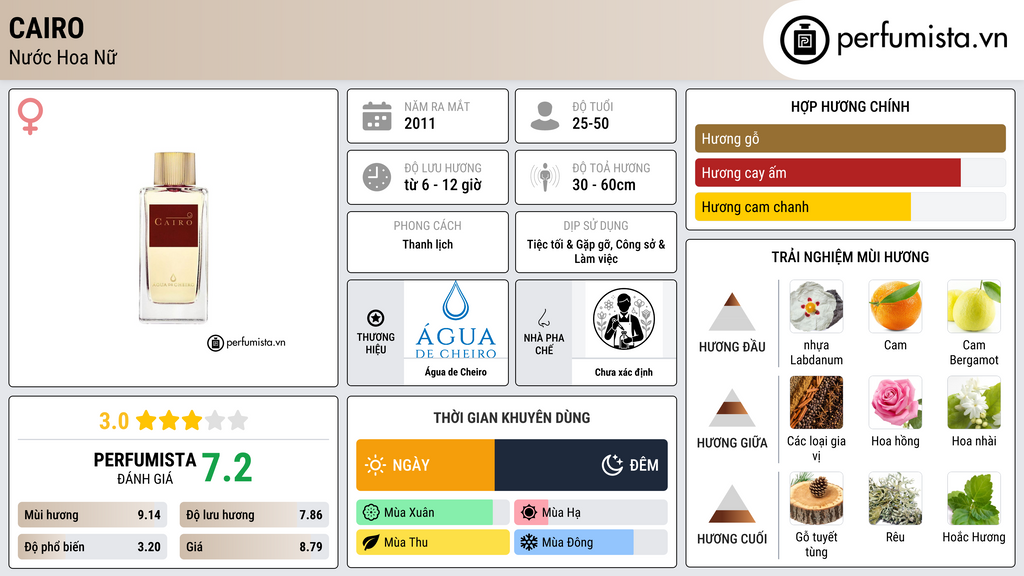This screenshot has width=1024, height=576.
Task: Select the Hoa nhài jasmine note image
Action: [x=974, y=402]
